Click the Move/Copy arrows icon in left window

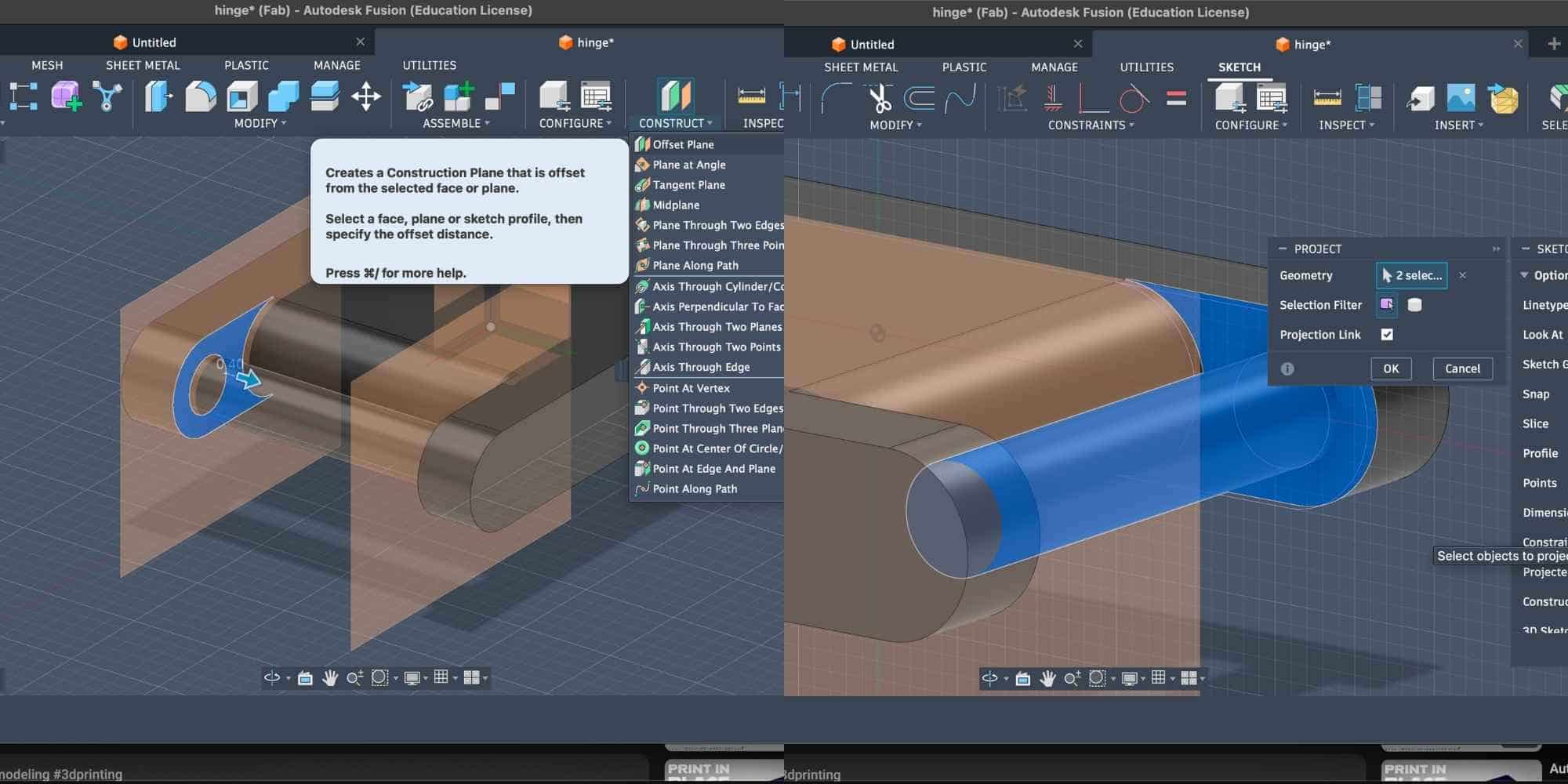[x=366, y=96]
